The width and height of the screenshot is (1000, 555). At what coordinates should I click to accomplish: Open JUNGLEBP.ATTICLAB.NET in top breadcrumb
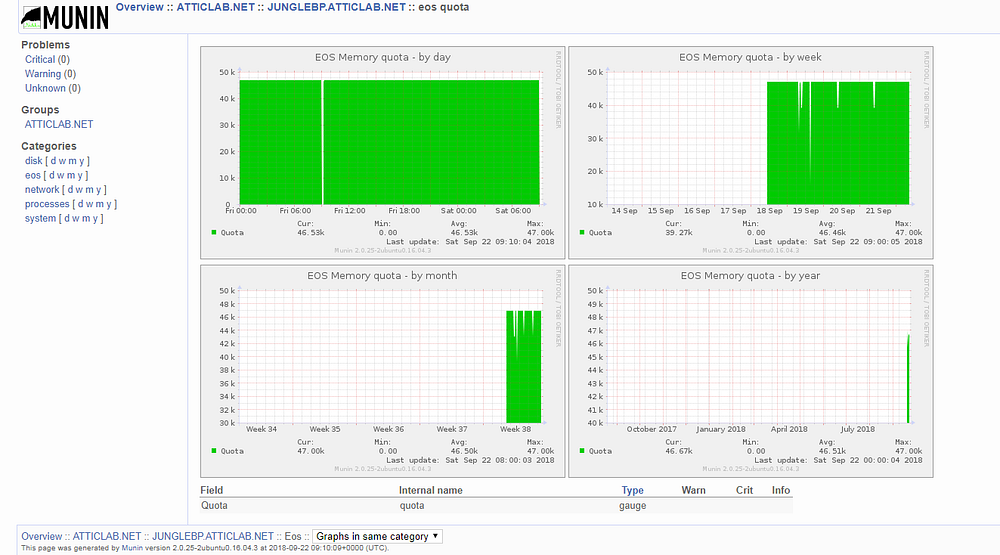pyautogui.click(x=336, y=7)
